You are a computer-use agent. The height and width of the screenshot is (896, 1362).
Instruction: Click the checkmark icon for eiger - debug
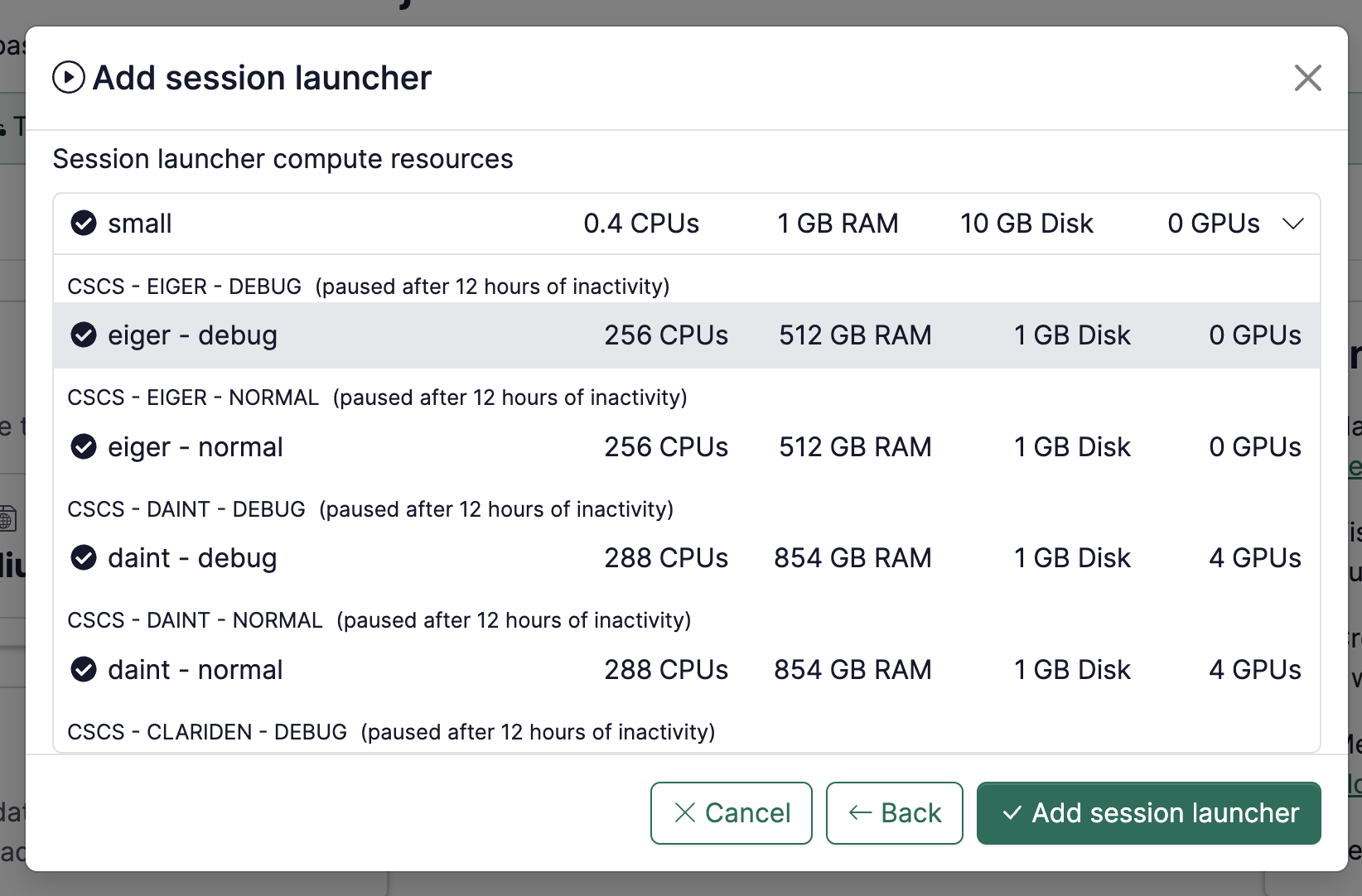(x=84, y=335)
